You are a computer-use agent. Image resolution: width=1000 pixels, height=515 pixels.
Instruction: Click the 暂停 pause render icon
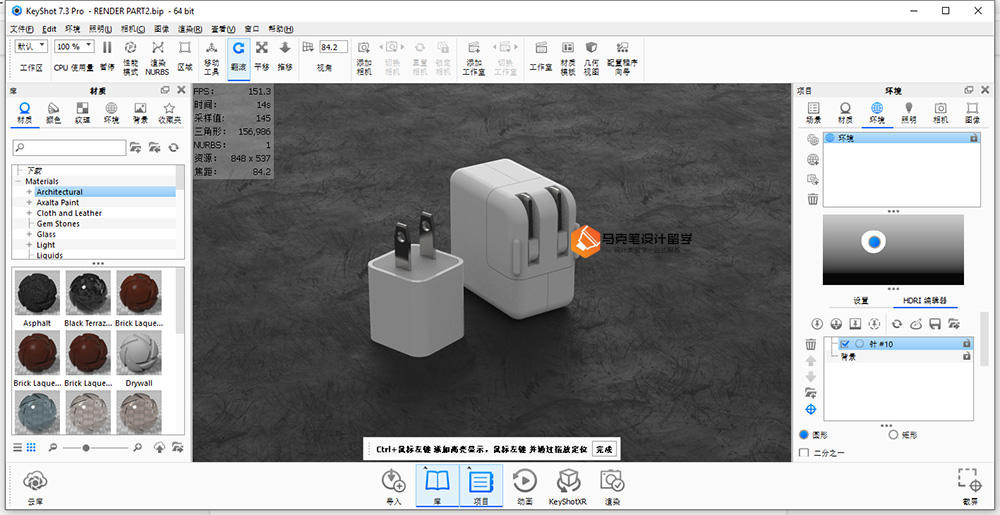point(107,47)
